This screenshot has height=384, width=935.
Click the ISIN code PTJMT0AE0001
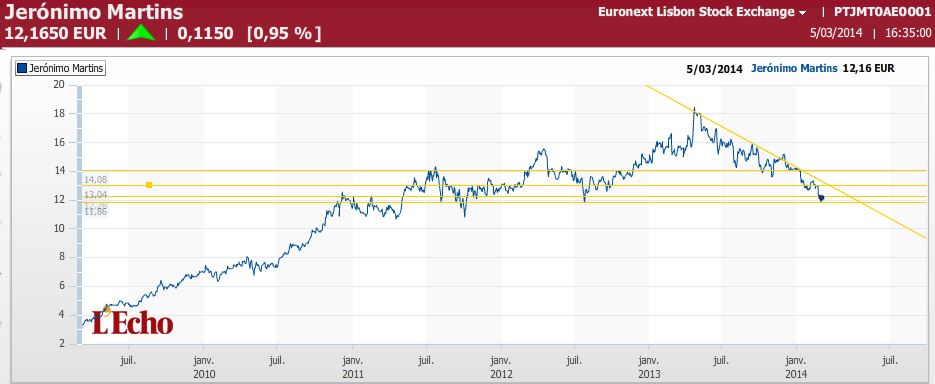882,12
